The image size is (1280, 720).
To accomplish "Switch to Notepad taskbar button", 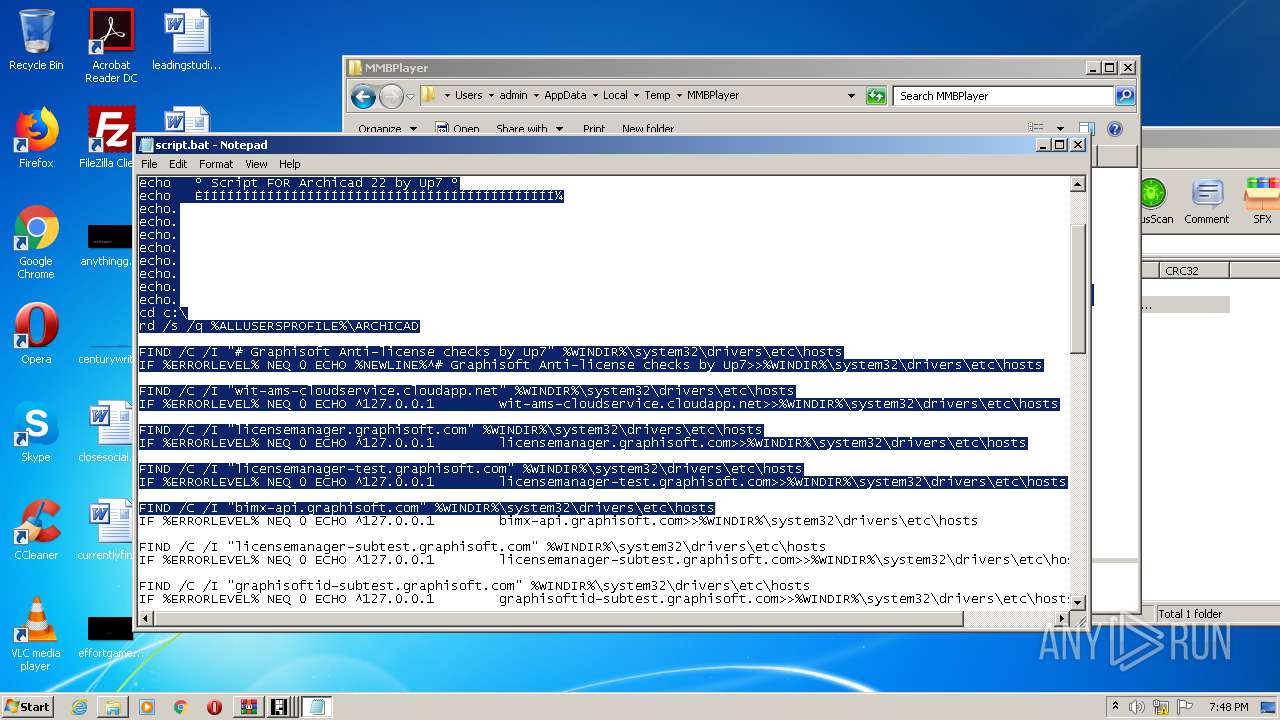I will point(317,707).
